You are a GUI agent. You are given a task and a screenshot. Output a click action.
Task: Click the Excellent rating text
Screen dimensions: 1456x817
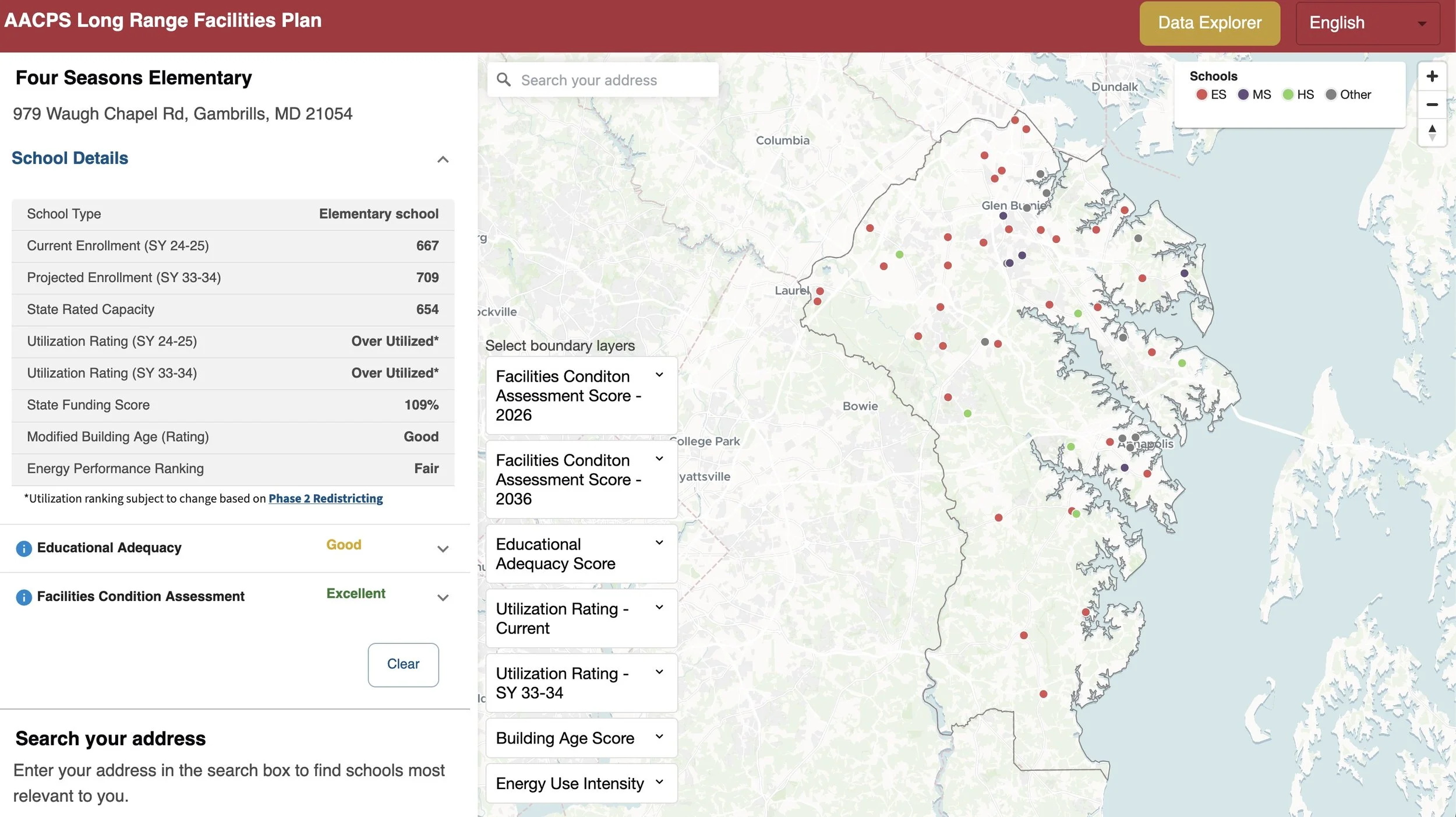356,594
